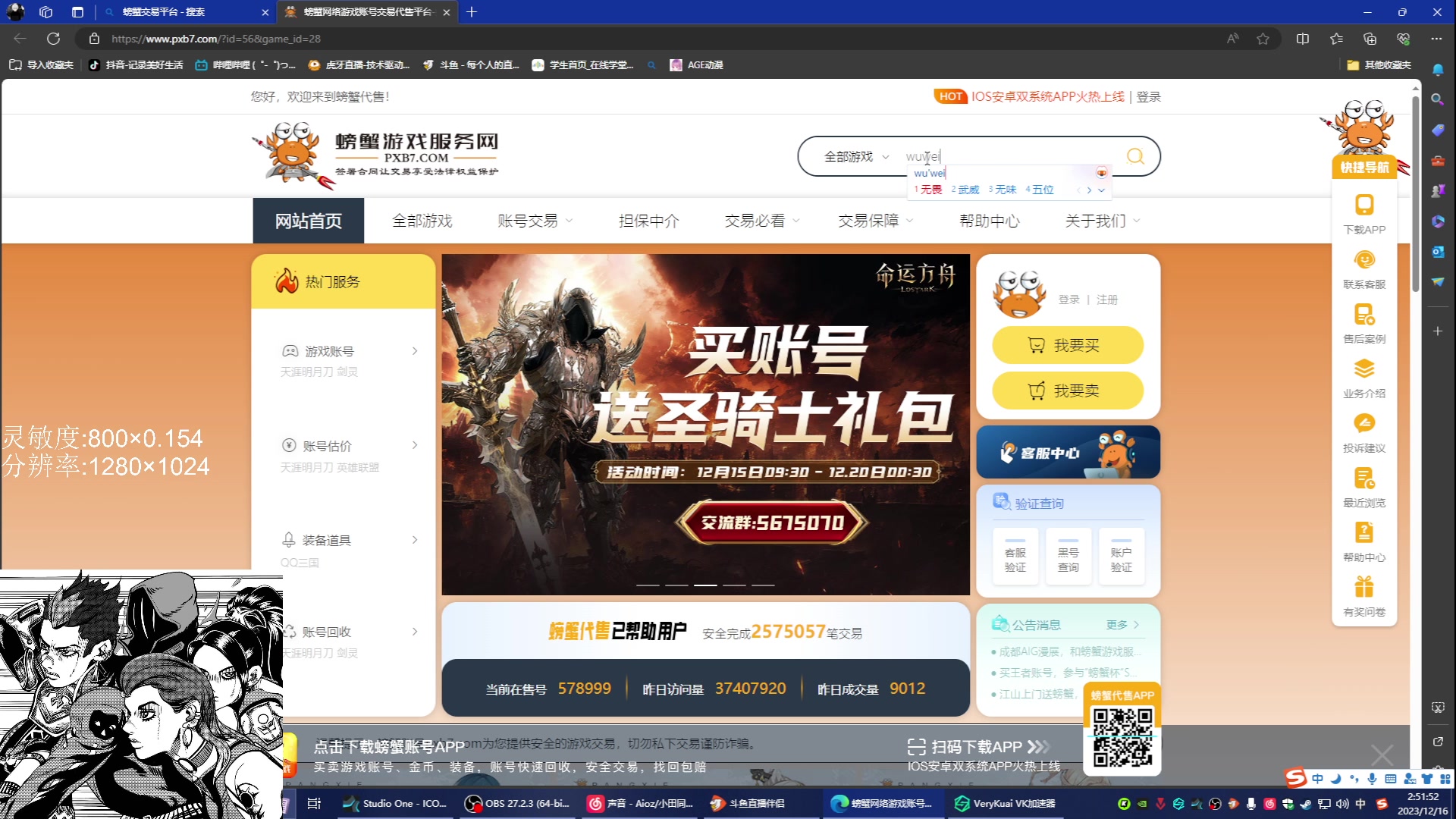Image resolution: width=1456 pixels, height=819 pixels.
Task: Open 黑号查询 verification box
Action: [1068, 556]
